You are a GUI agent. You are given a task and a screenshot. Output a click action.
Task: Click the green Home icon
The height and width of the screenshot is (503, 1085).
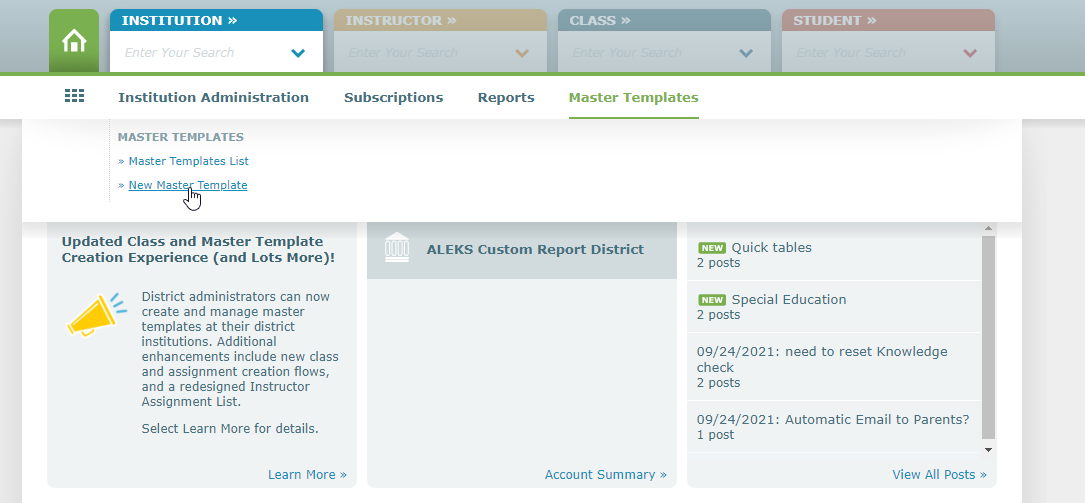pyautogui.click(x=74, y=42)
